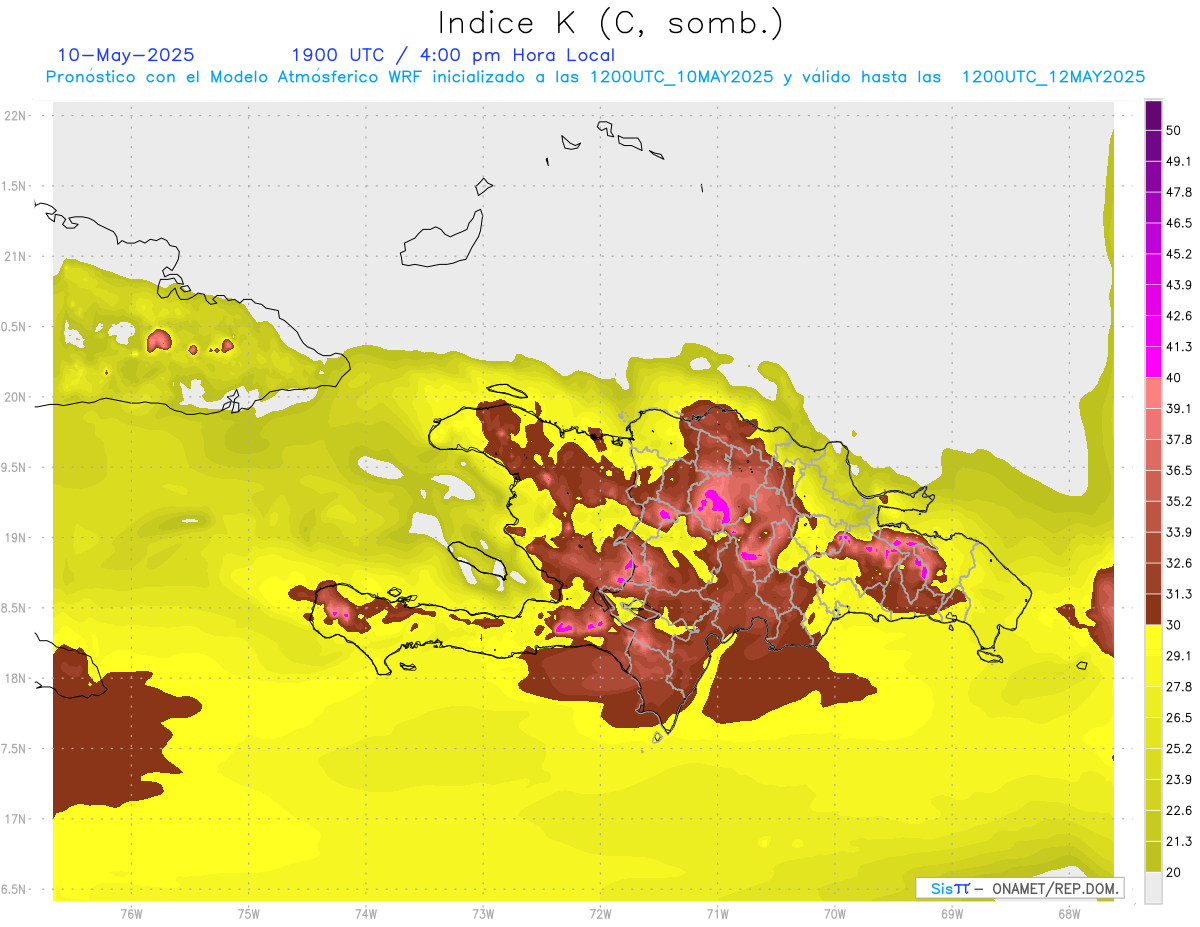The height and width of the screenshot is (927, 1200).
Task: Click the dark brown scale segment between 30 and 31.3
Action: click(x=1153, y=610)
